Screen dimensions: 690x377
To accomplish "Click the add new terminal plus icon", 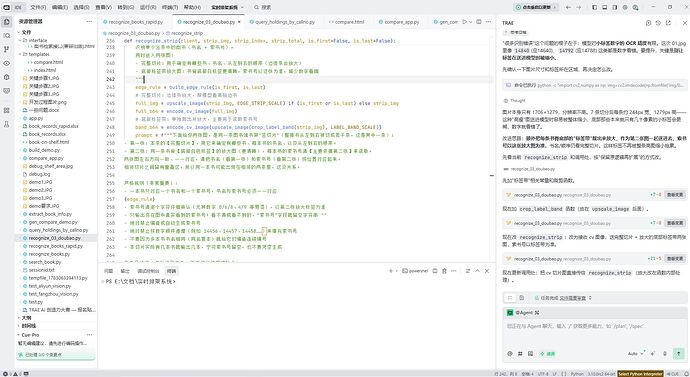I will click(x=390, y=271).
